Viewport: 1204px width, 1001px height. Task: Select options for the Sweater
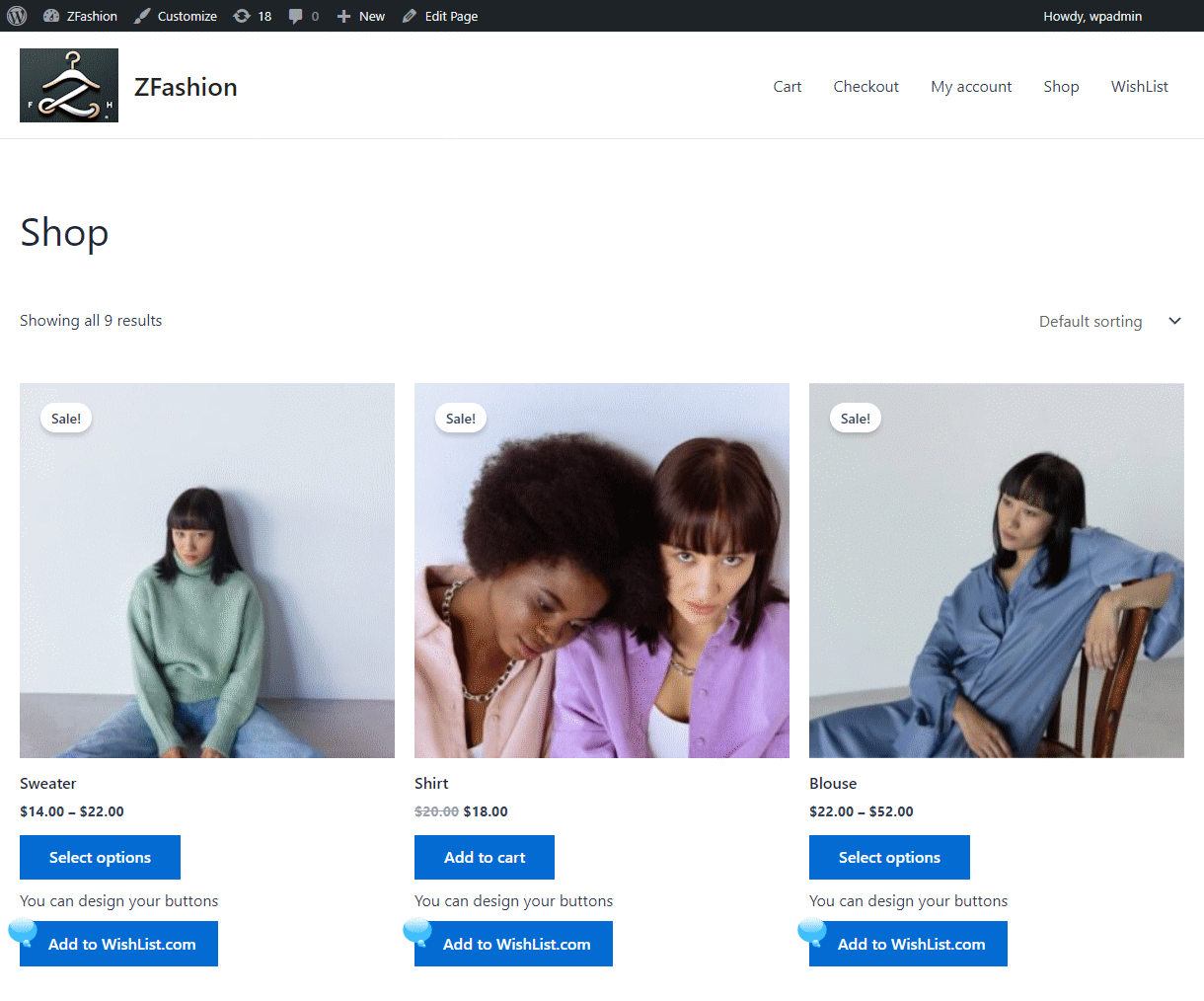[100, 857]
